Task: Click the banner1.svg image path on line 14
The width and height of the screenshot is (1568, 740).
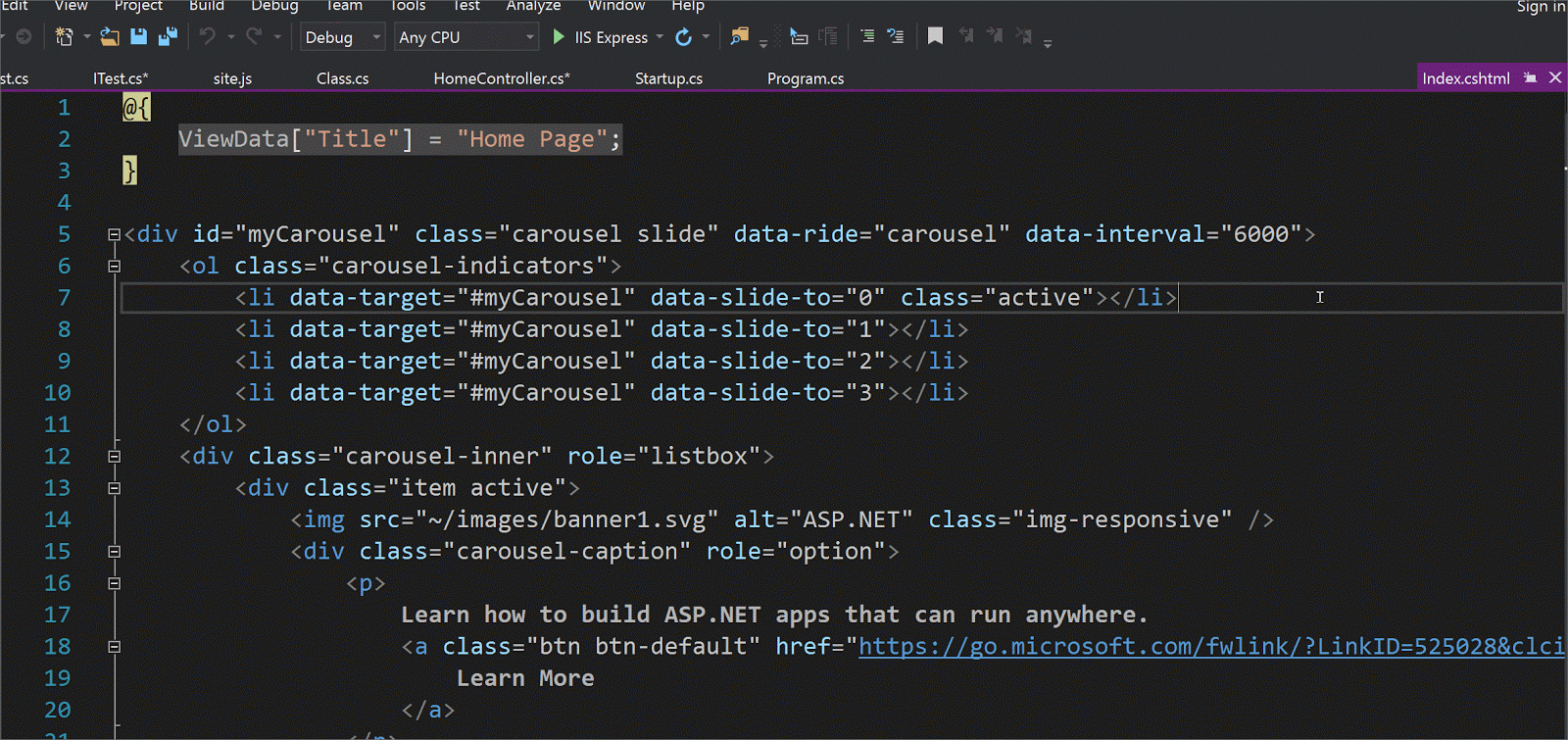Action: pos(566,519)
